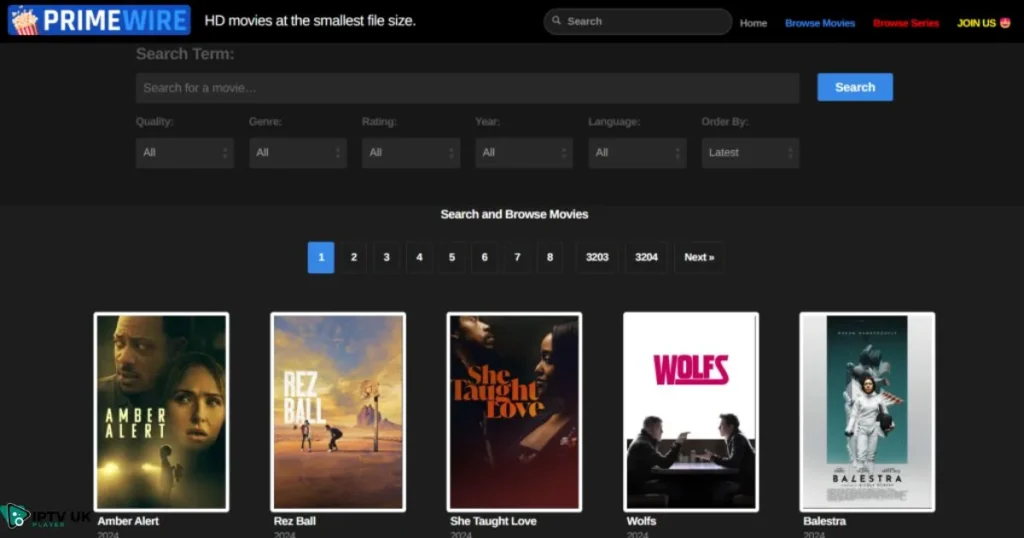This screenshot has width=1024, height=538.
Task: Open the Balestra movie poster
Action: (x=867, y=412)
